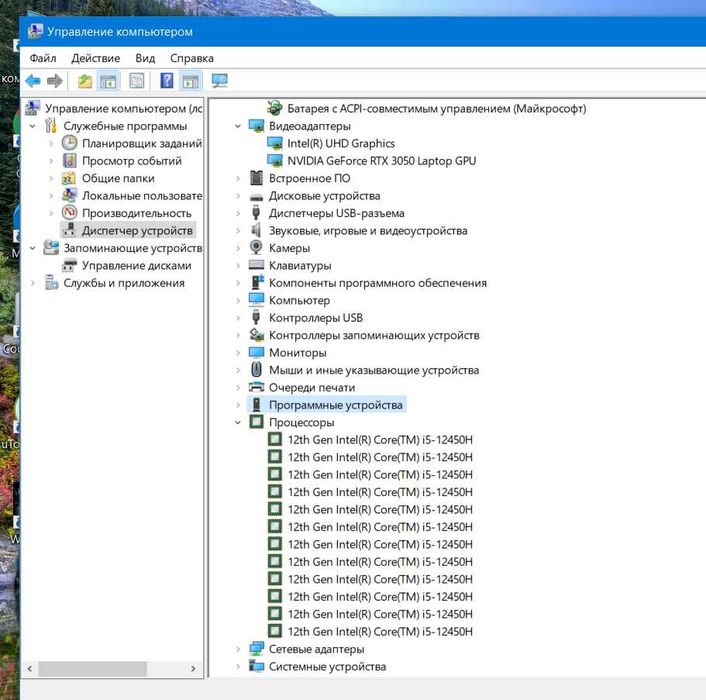Click the Мыши mouse icon

(256, 370)
